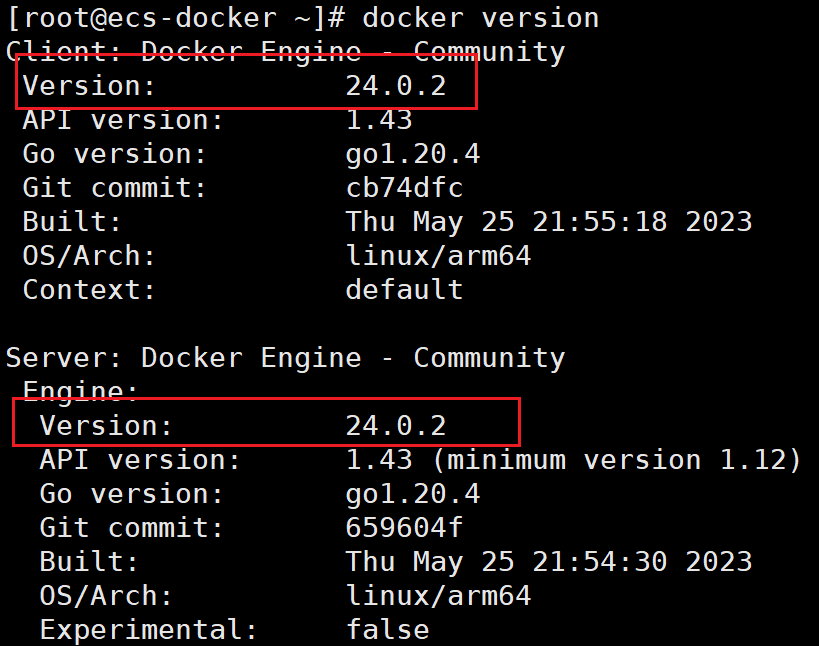Image resolution: width=819 pixels, height=646 pixels.
Task: Click the Experimental false value
Action: [x=387, y=629]
